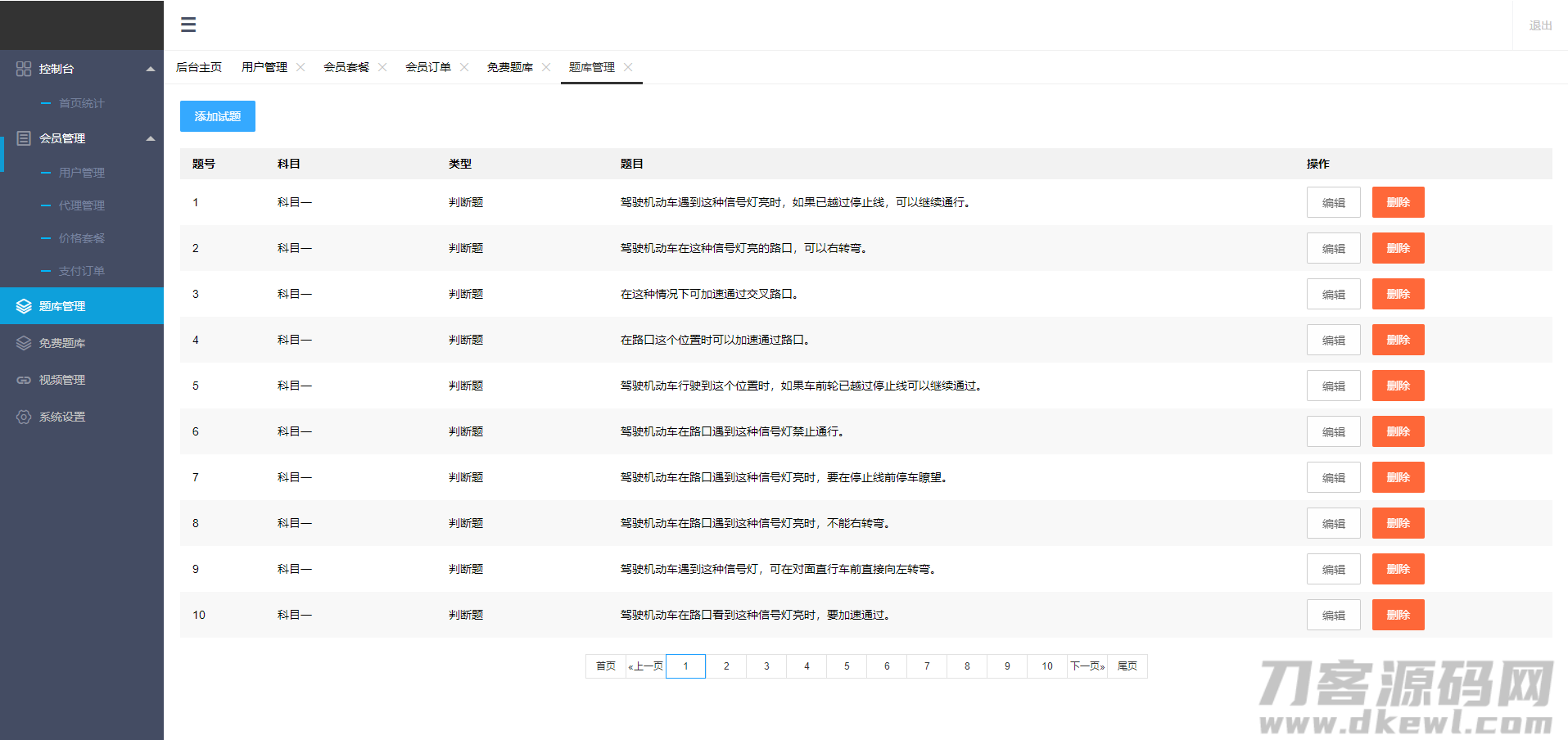Open 首页统计 in the sidebar

click(82, 103)
